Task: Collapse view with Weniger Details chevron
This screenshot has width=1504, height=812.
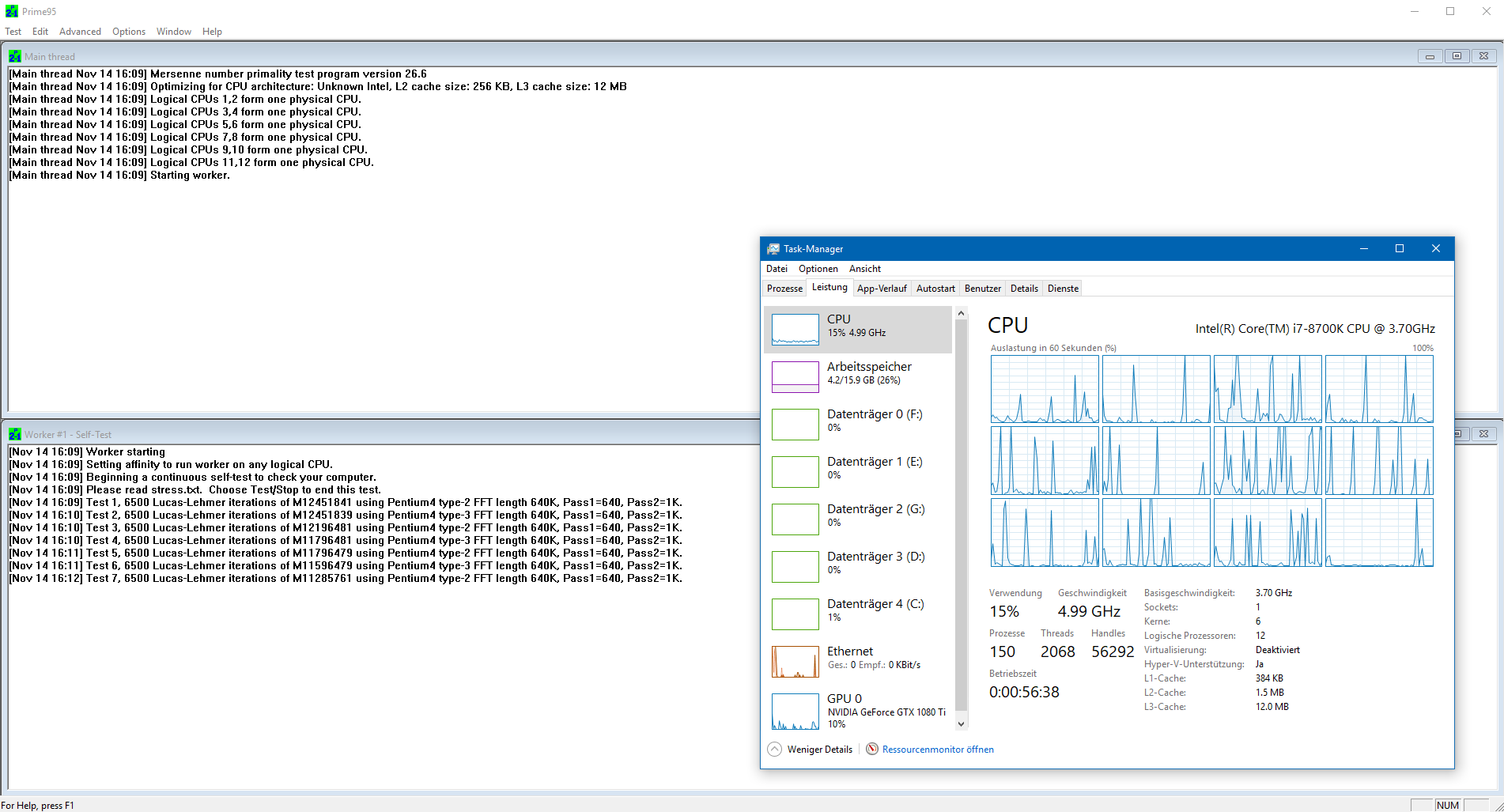Action: coord(775,749)
